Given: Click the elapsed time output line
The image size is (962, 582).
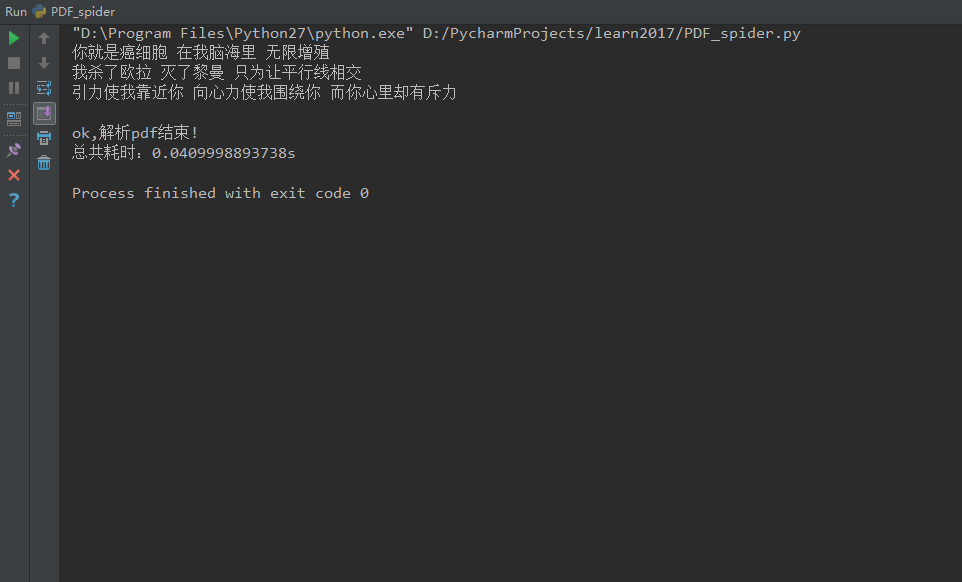Looking at the screenshot, I should [182, 153].
